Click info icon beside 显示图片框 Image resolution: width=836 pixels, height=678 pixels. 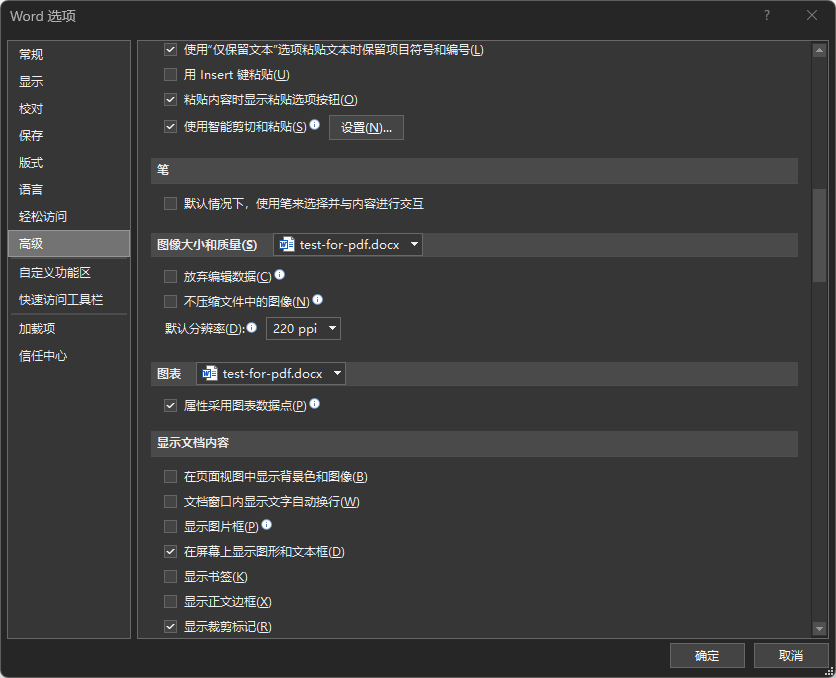pyautogui.click(x=267, y=524)
